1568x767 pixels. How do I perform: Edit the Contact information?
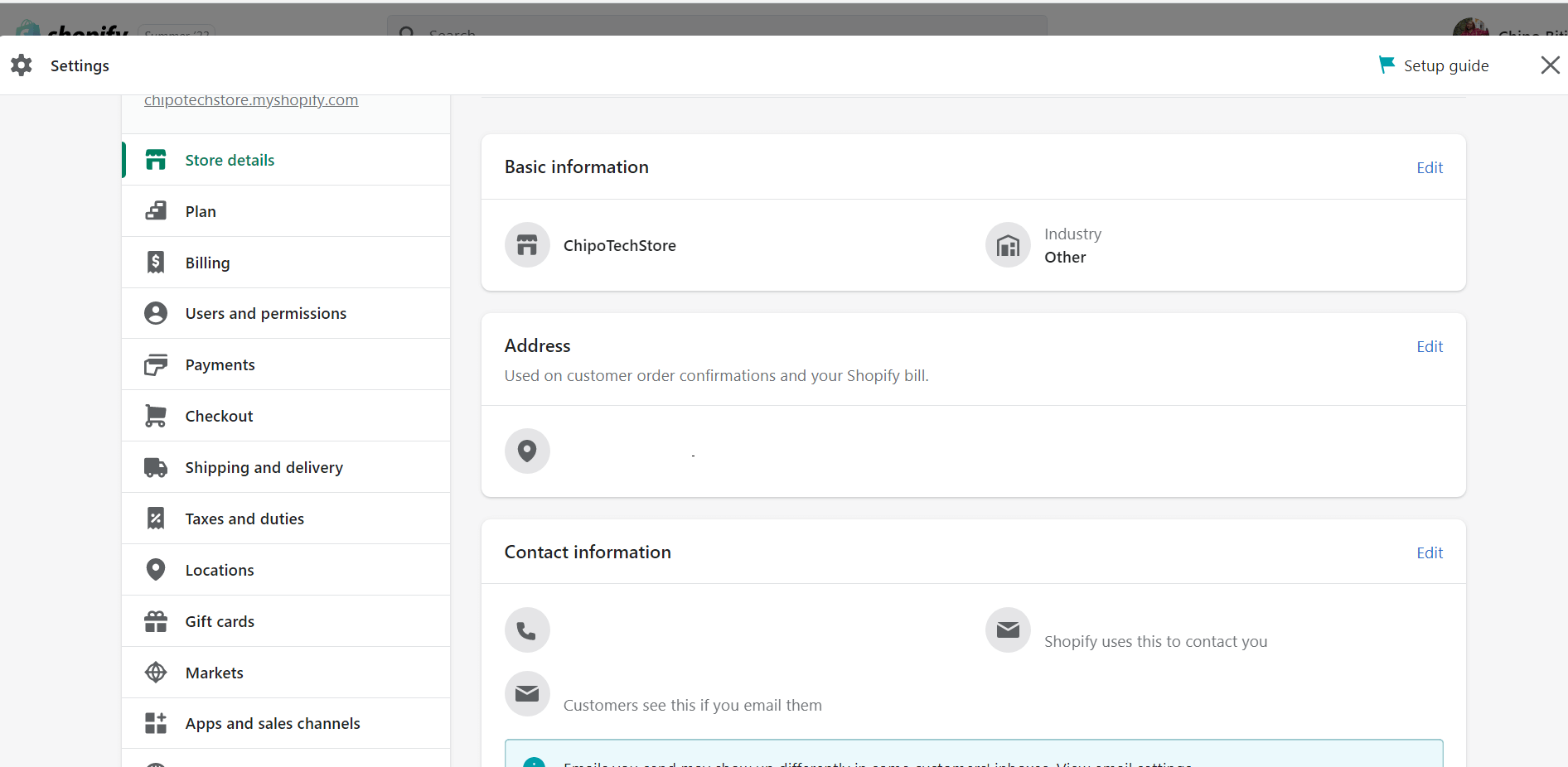(1430, 552)
